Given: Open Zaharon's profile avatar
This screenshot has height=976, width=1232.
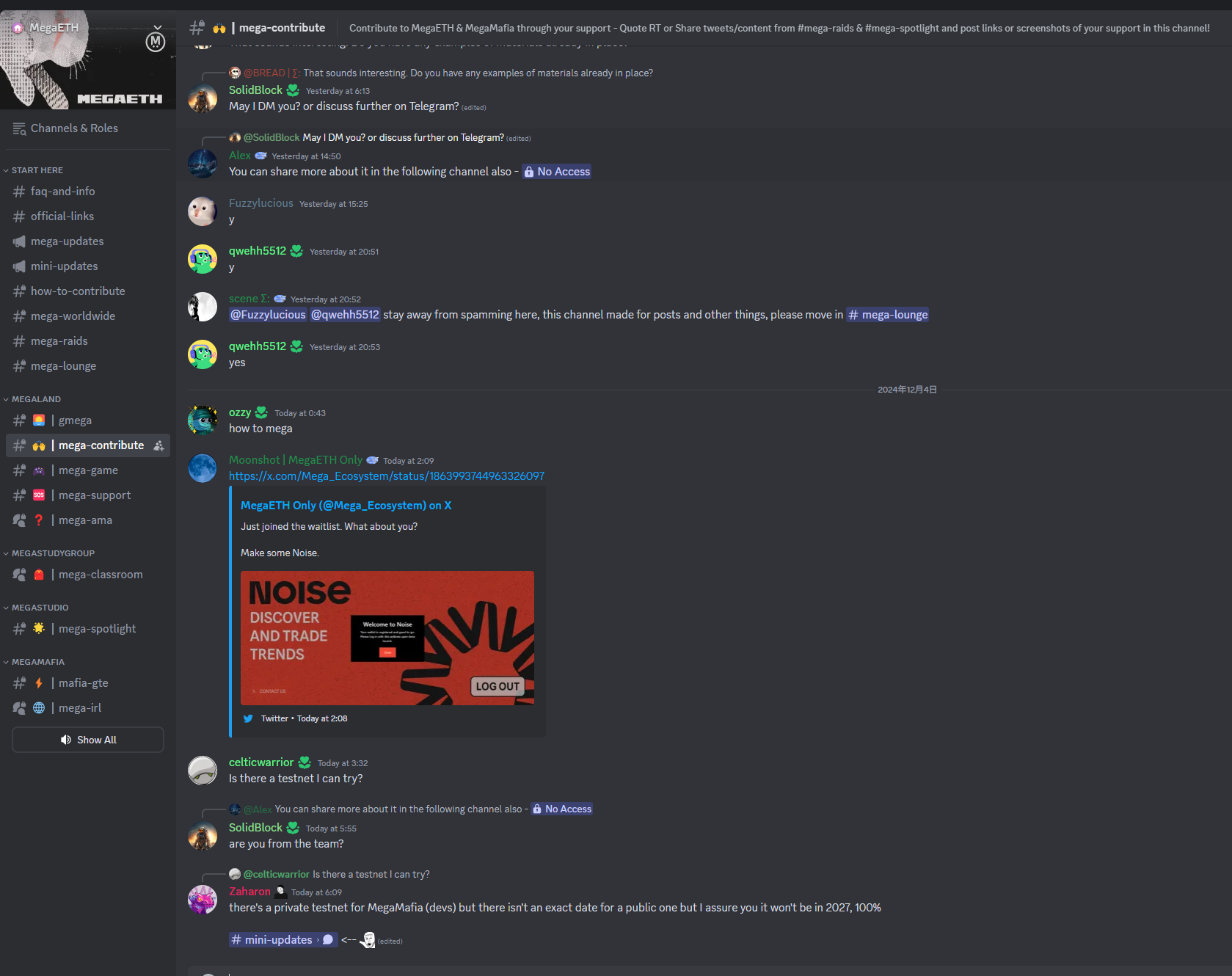Looking at the screenshot, I should coord(203,900).
